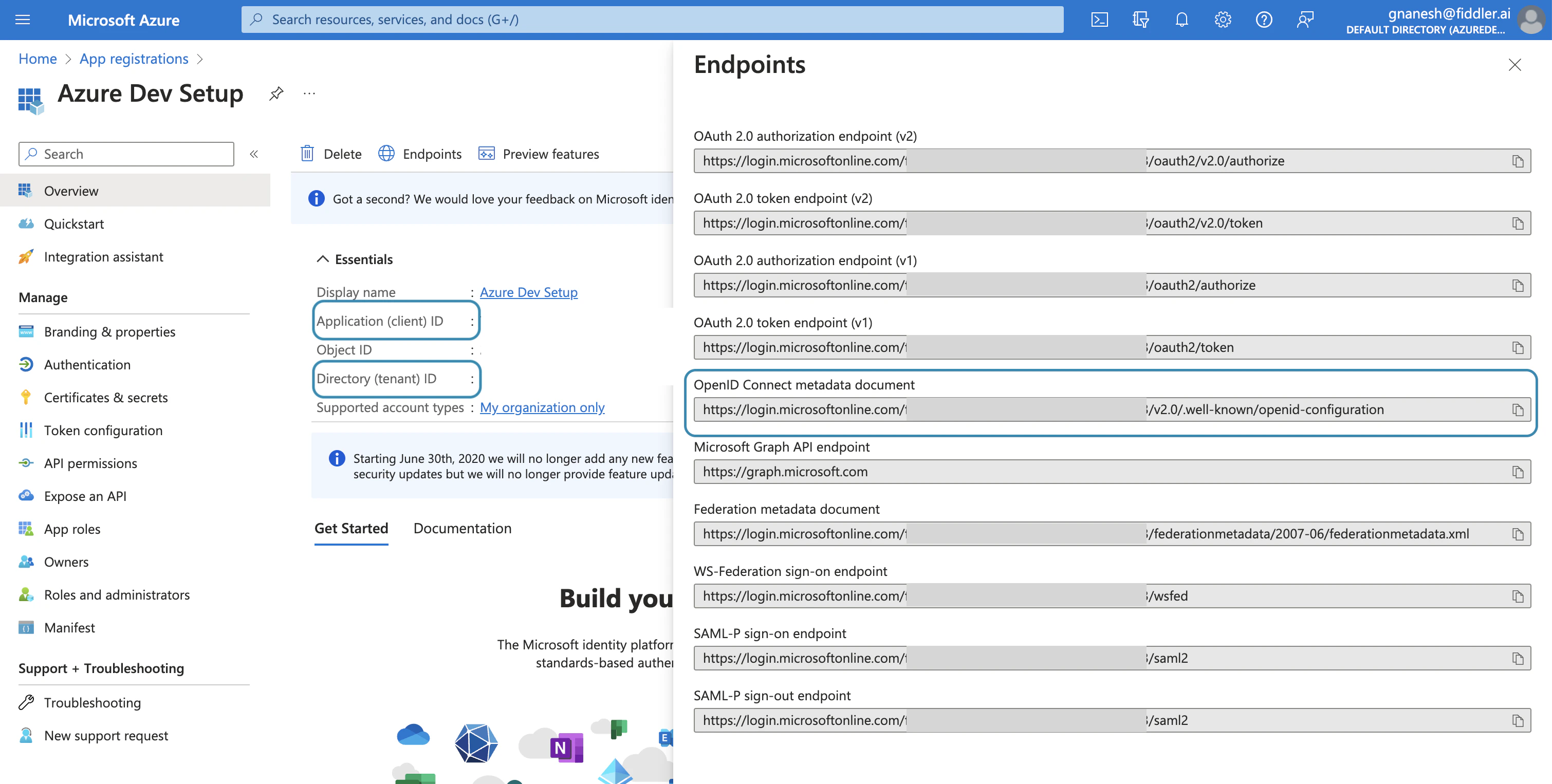
Task: Copy the OpenID Connect metadata document URL
Action: (x=1518, y=410)
